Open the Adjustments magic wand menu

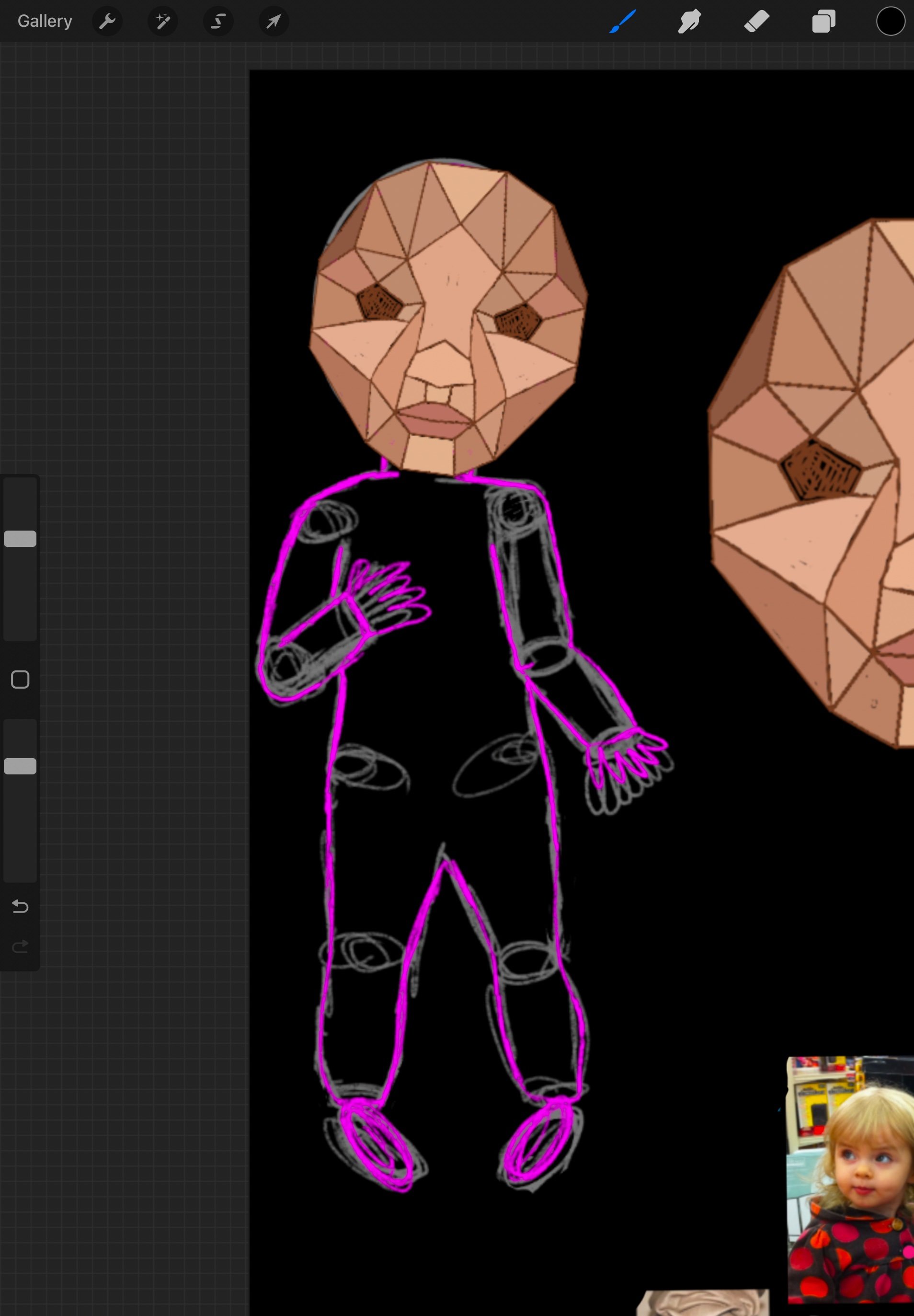tap(163, 22)
